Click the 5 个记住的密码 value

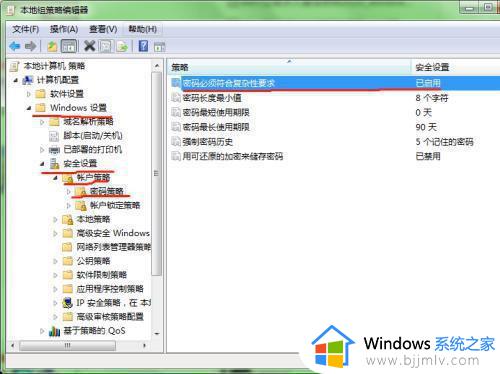444,142
